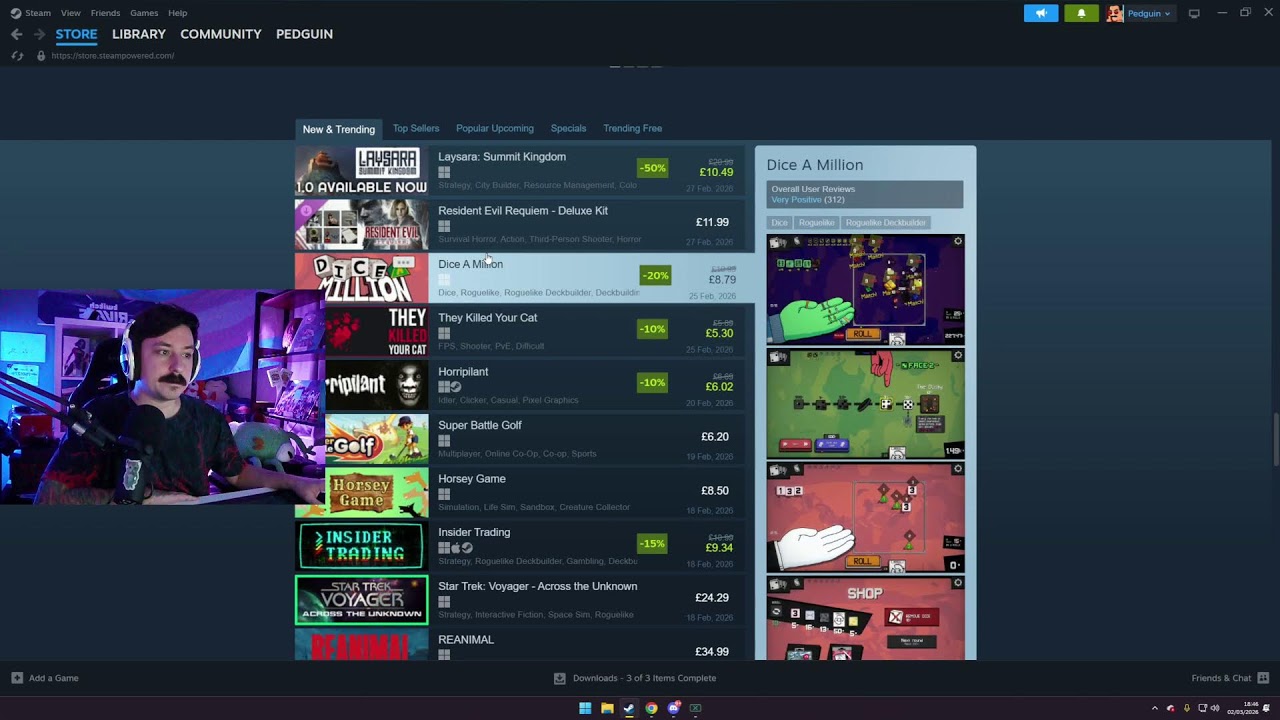Click the Steam taskbar icon
Screen dimensions: 1280x720
[x=629, y=708]
